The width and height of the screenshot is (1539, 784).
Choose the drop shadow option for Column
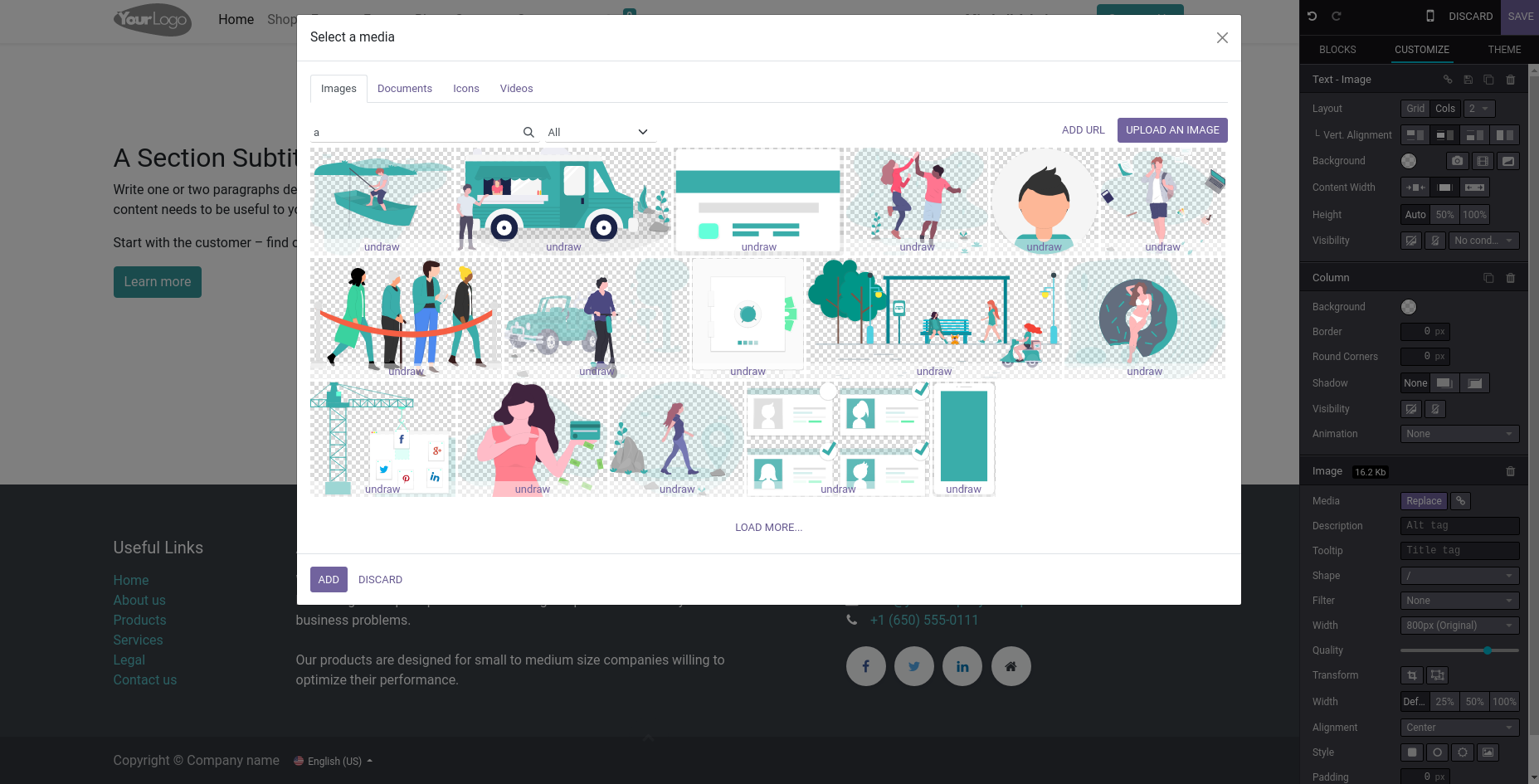click(1444, 383)
